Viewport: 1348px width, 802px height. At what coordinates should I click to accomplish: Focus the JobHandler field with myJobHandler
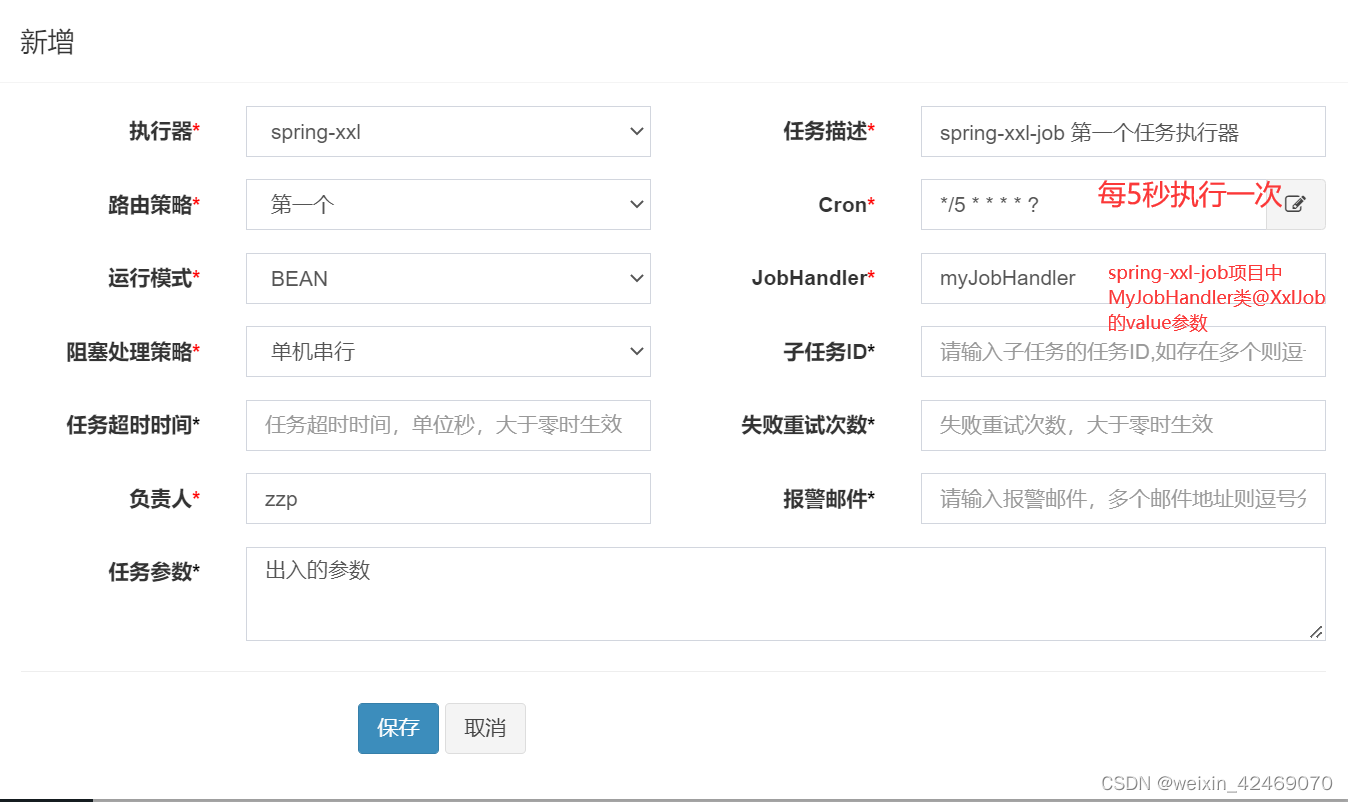point(1123,278)
